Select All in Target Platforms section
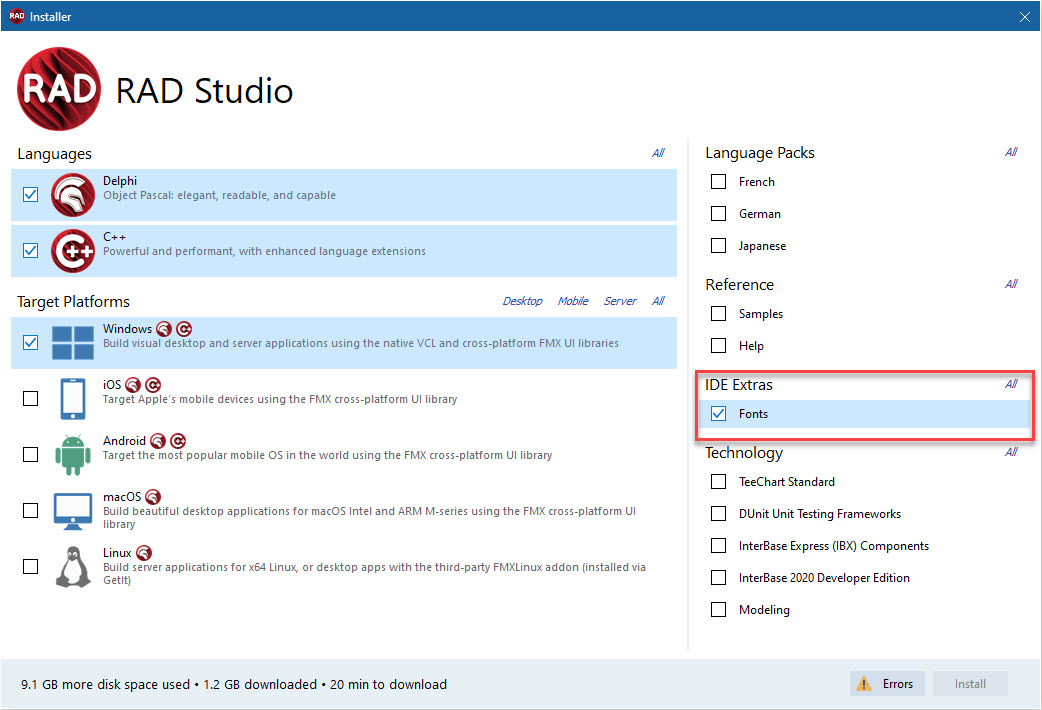The image size is (1042, 710). pos(658,301)
